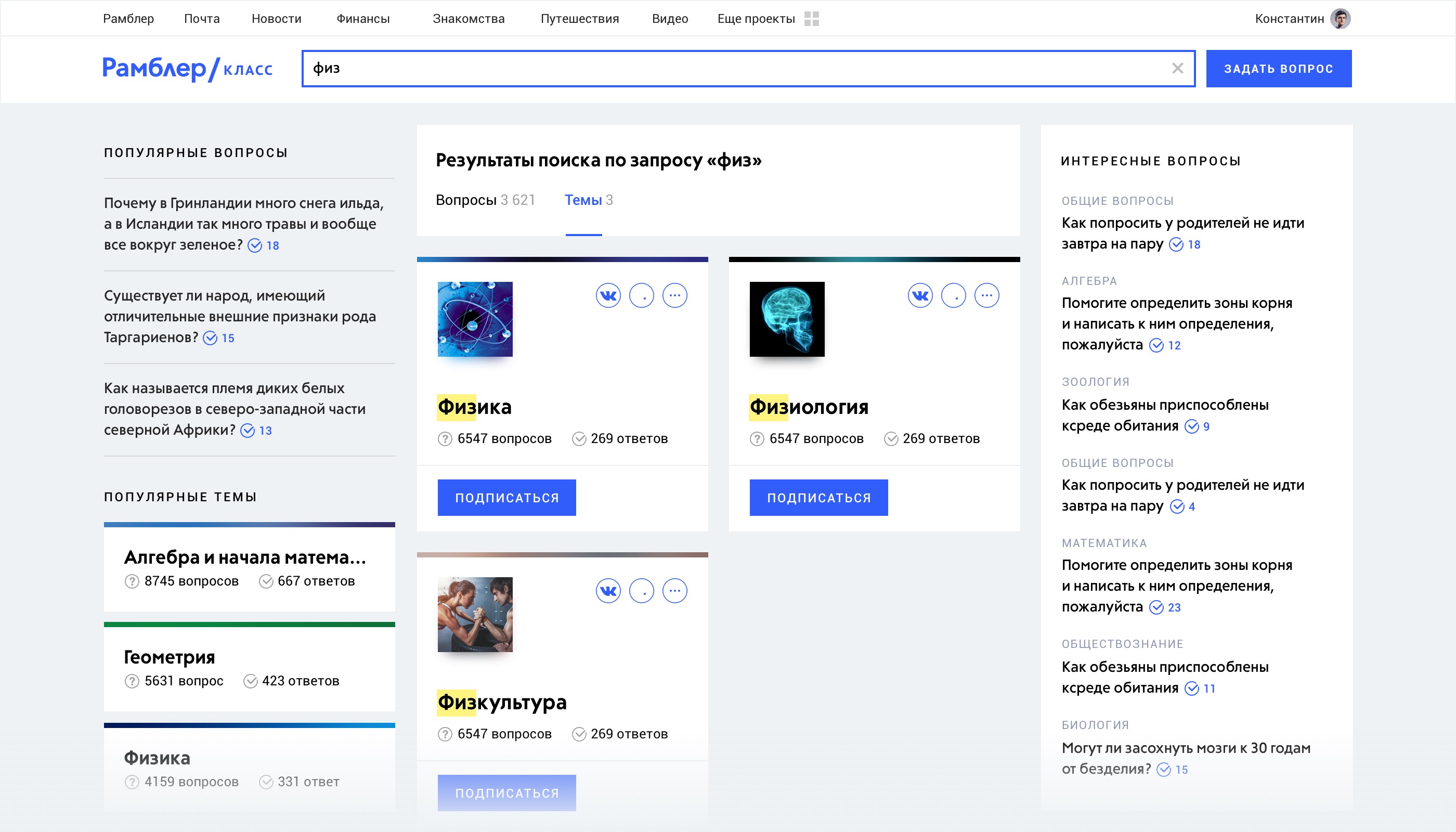
Task: Share Физкультура topic on VK
Action: (x=608, y=591)
